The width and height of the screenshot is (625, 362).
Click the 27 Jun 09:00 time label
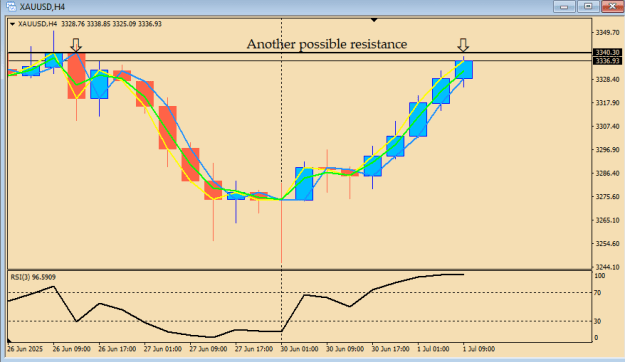click(x=208, y=349)
